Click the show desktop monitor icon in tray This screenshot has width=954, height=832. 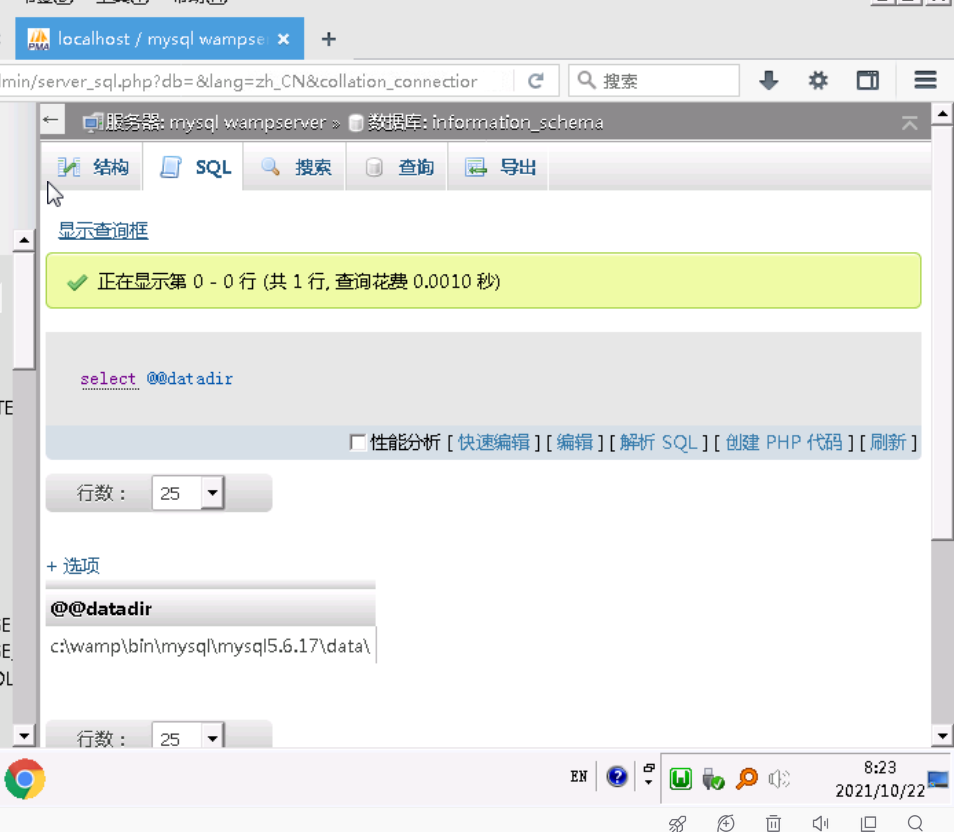[938, 778]
